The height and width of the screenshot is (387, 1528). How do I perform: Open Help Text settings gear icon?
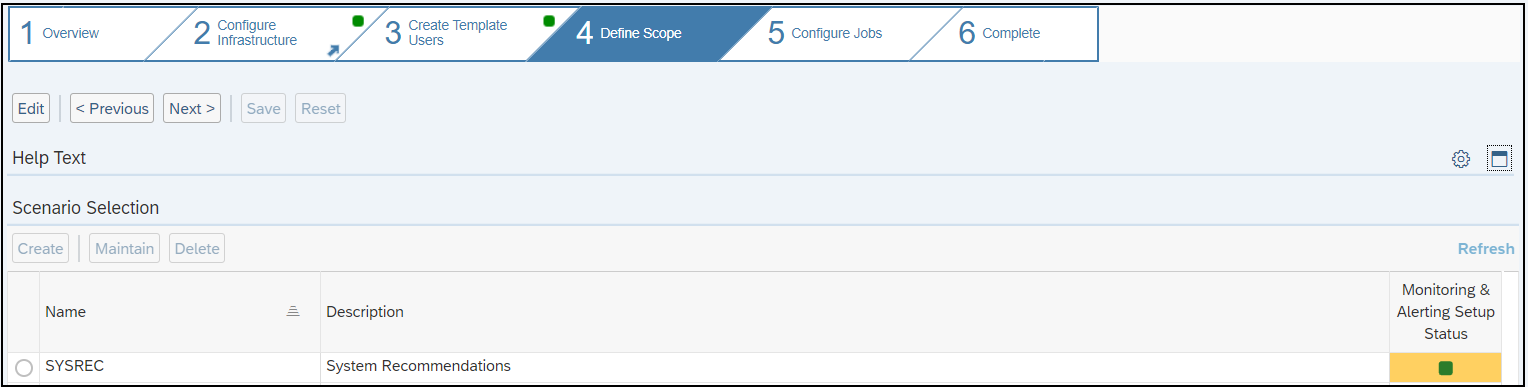pos(1460,159)
